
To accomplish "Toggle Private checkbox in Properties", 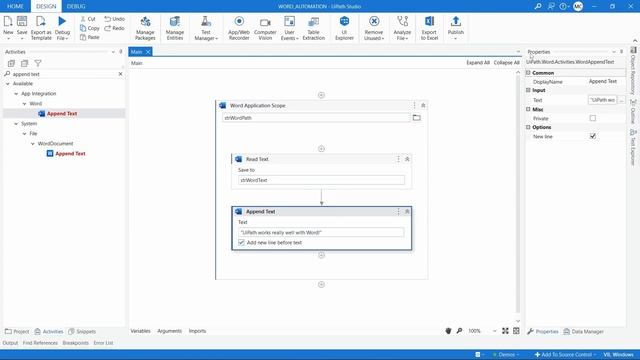I will coord(593,118).
